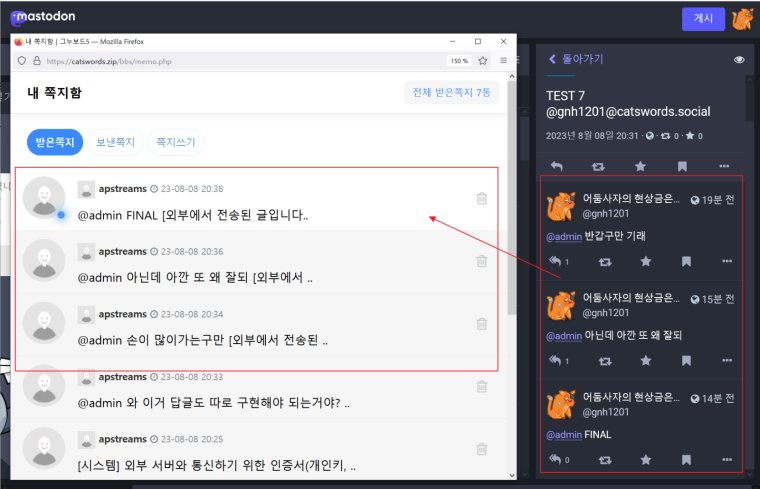Bookmark the 반갑구만 기래 post
The height and width of the screenshot is (489, 760).
tap(686, 262)
